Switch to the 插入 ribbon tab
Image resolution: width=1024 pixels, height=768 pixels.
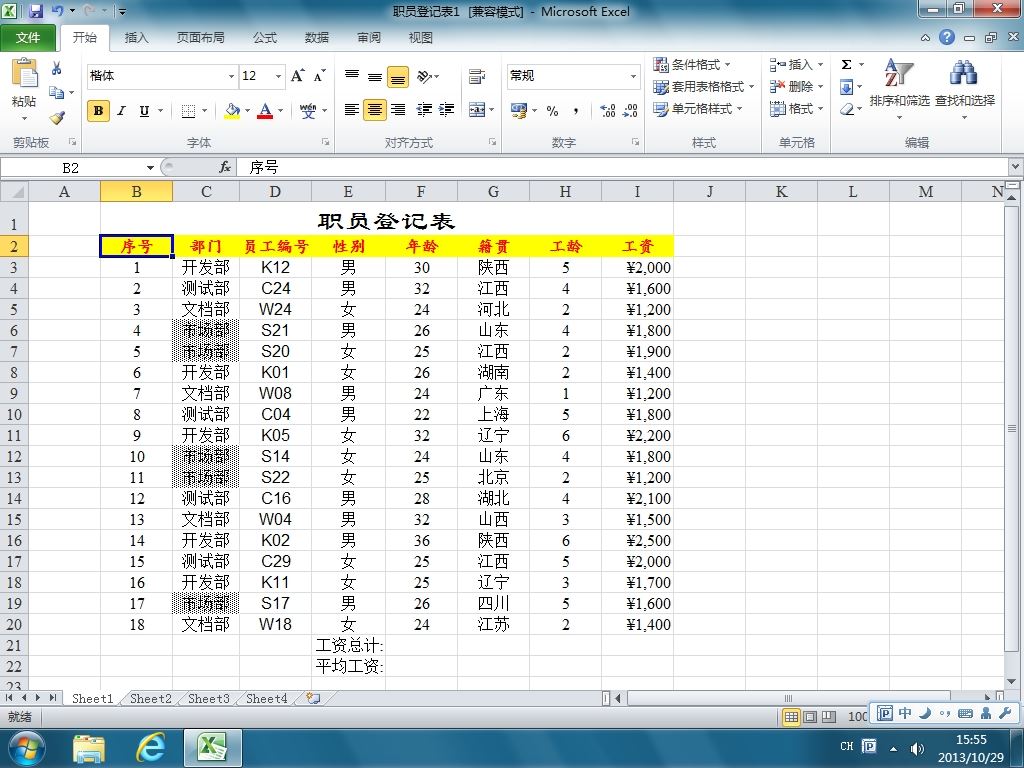(136, 38)
